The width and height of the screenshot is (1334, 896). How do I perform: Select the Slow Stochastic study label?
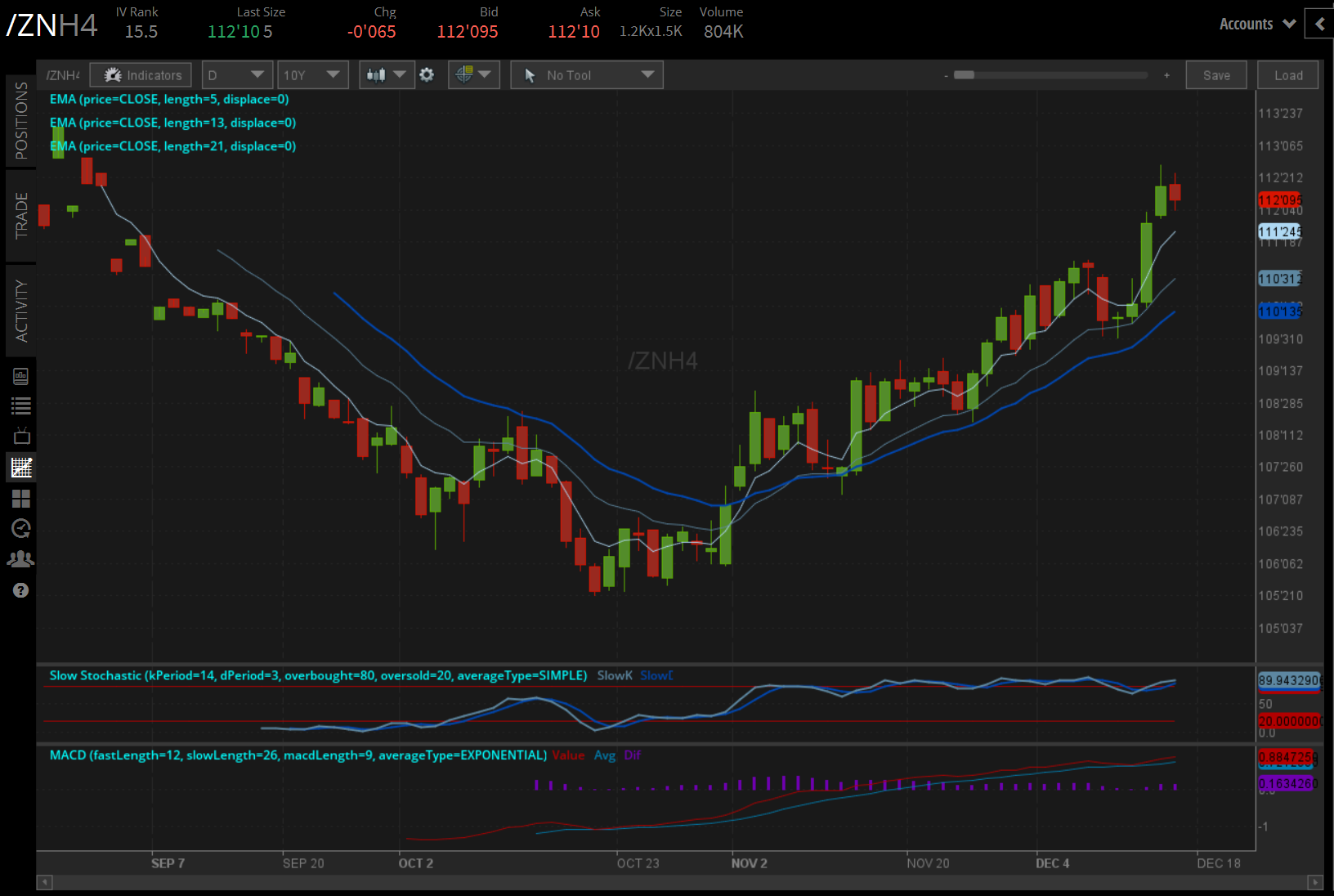[x=318, y=675]
